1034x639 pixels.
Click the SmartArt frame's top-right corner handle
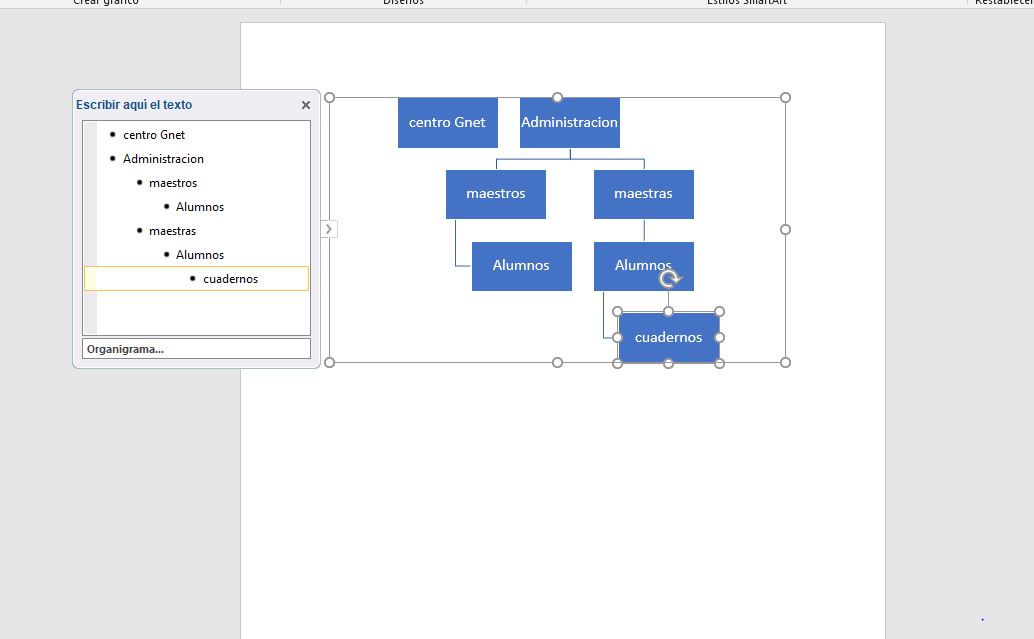point(785,98)
